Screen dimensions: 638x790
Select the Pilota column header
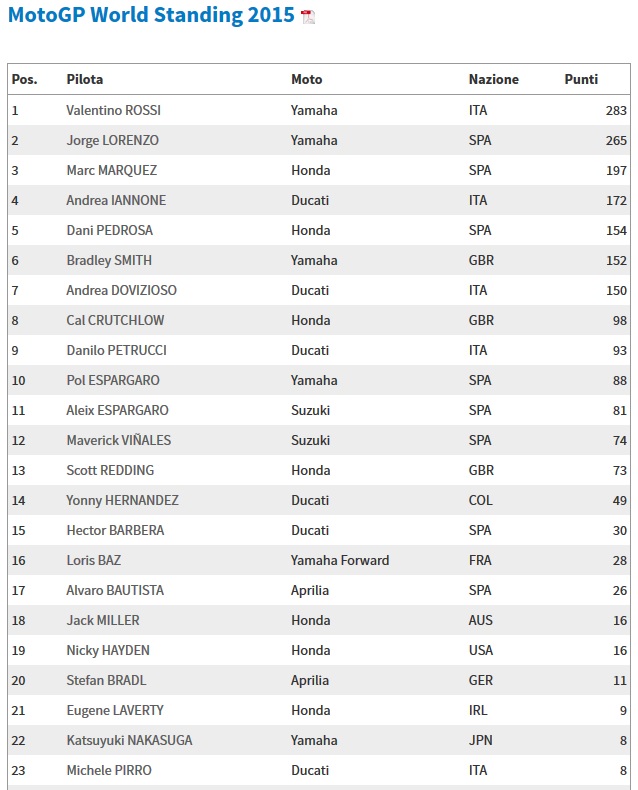85,80
